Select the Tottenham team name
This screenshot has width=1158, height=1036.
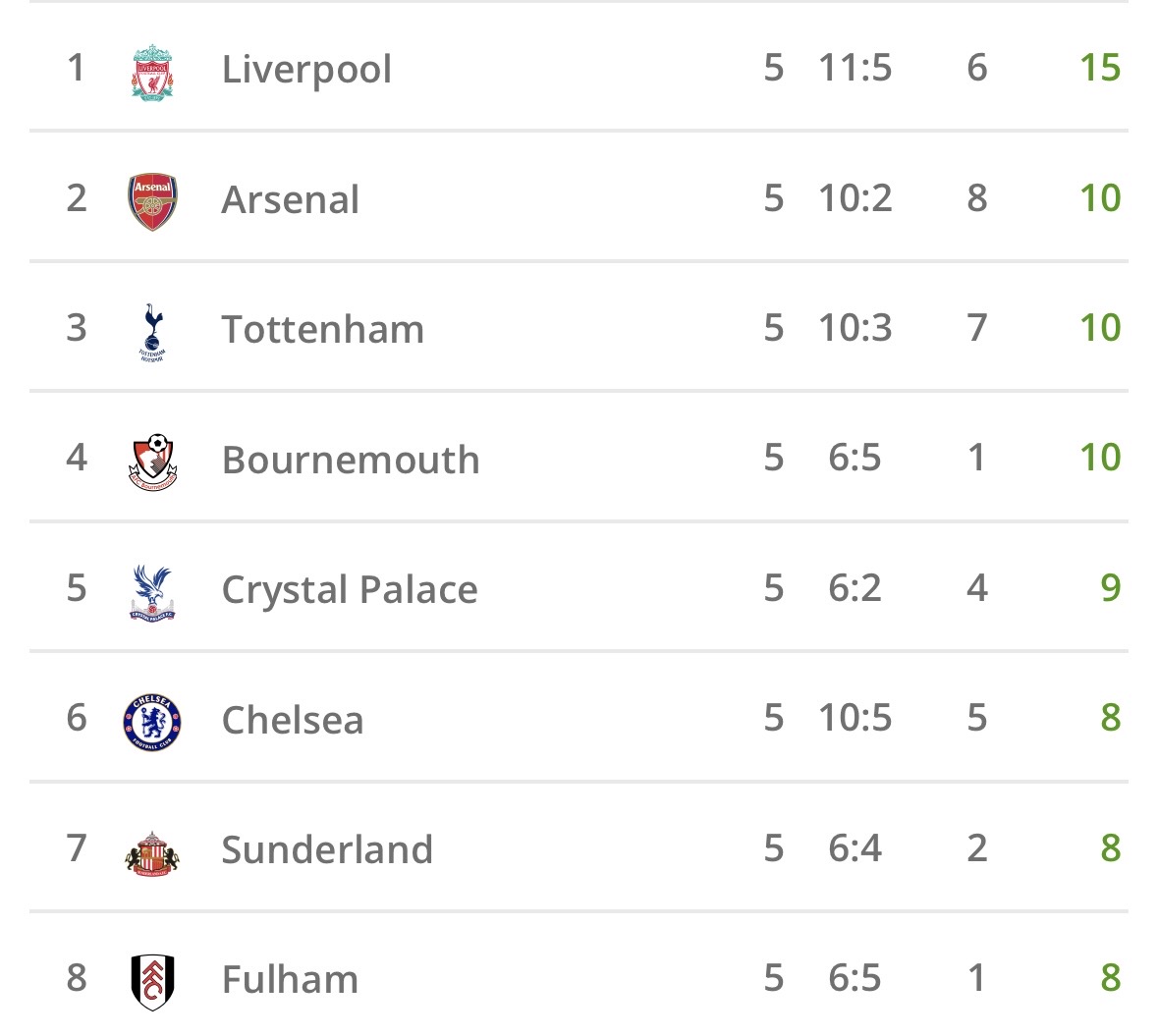(323, 330)
